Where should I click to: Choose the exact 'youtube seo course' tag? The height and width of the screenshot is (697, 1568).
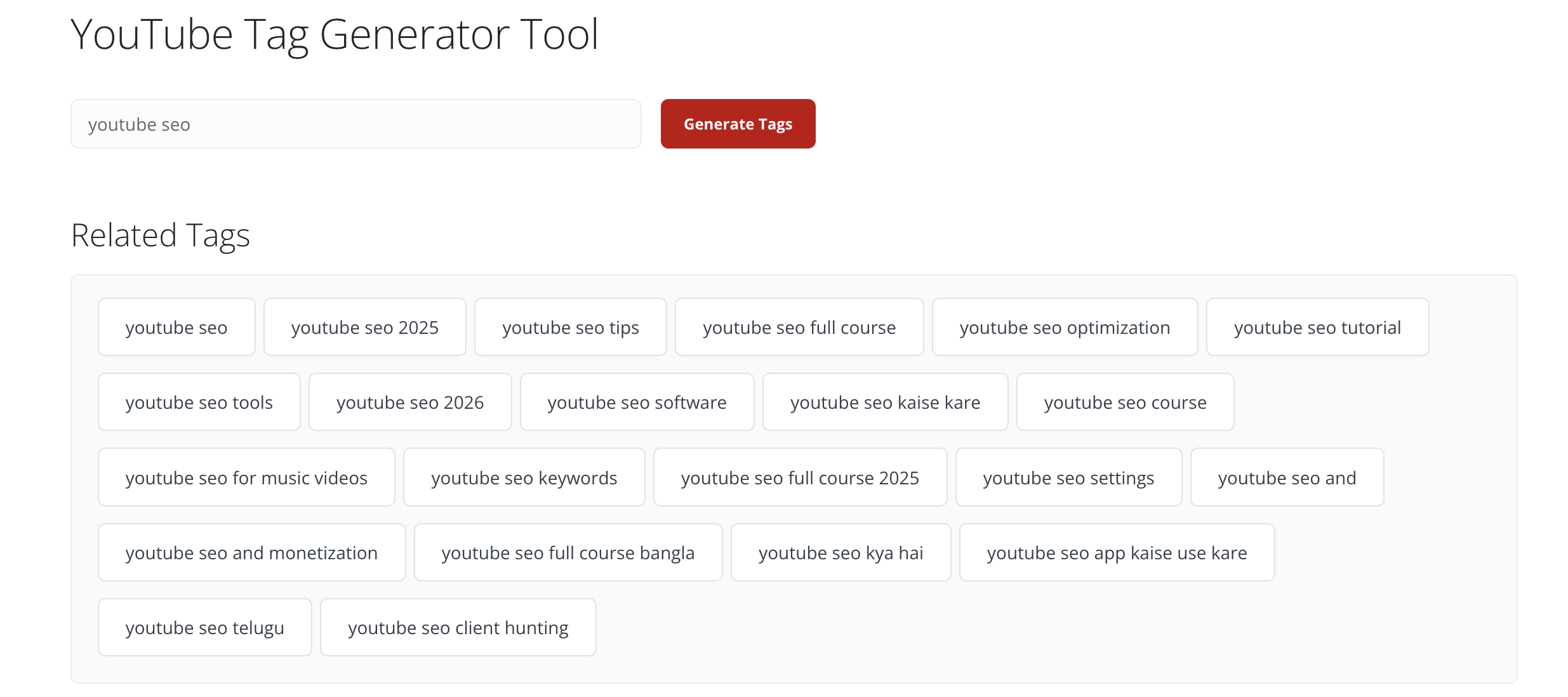click(x=1126, y=402)
